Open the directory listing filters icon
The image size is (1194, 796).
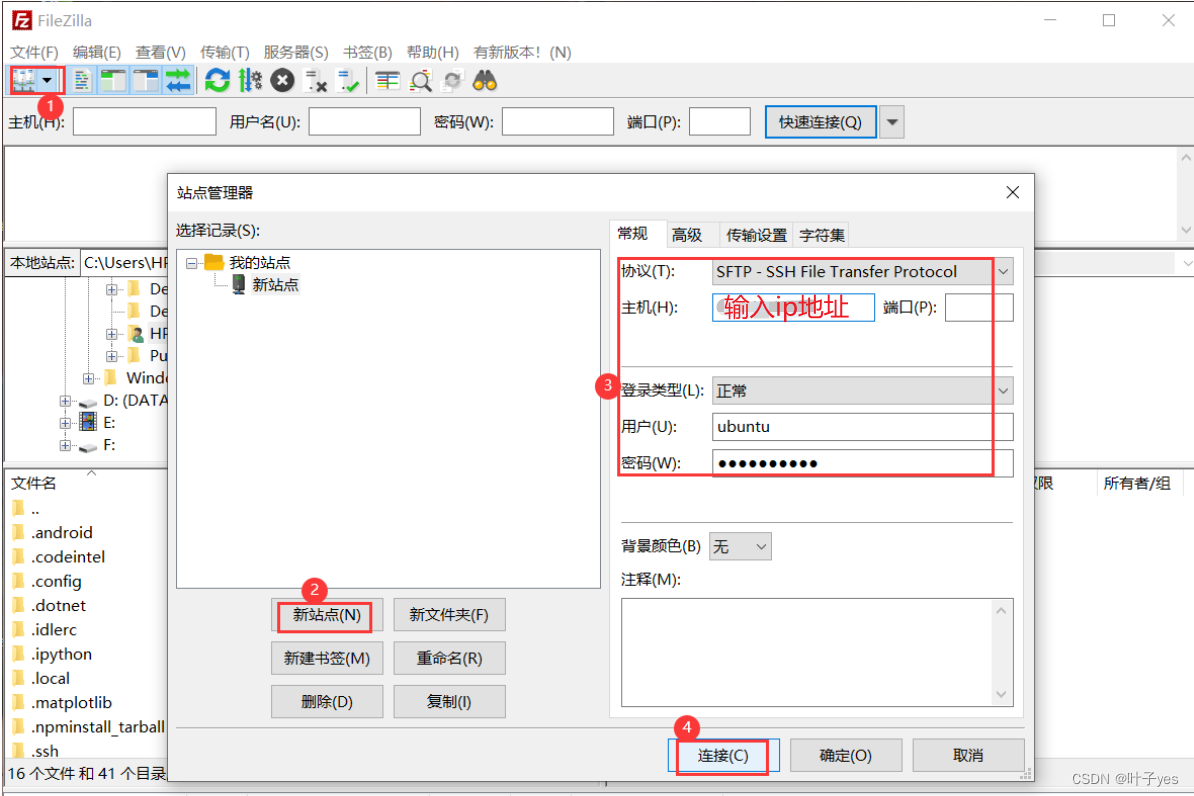point(388,80)
